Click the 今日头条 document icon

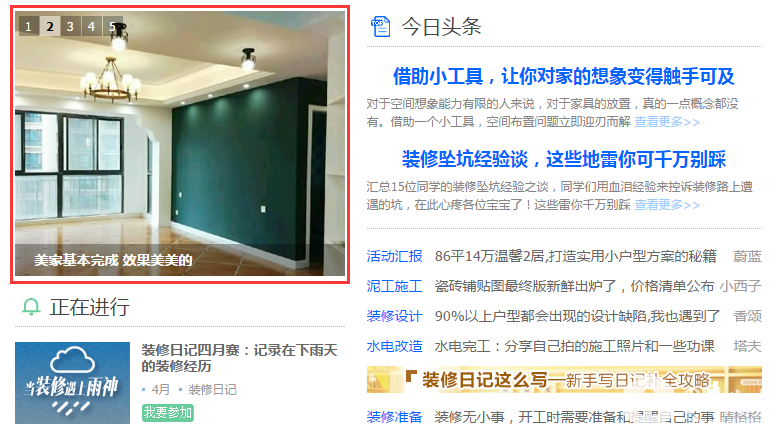click(x=381, y=26)
